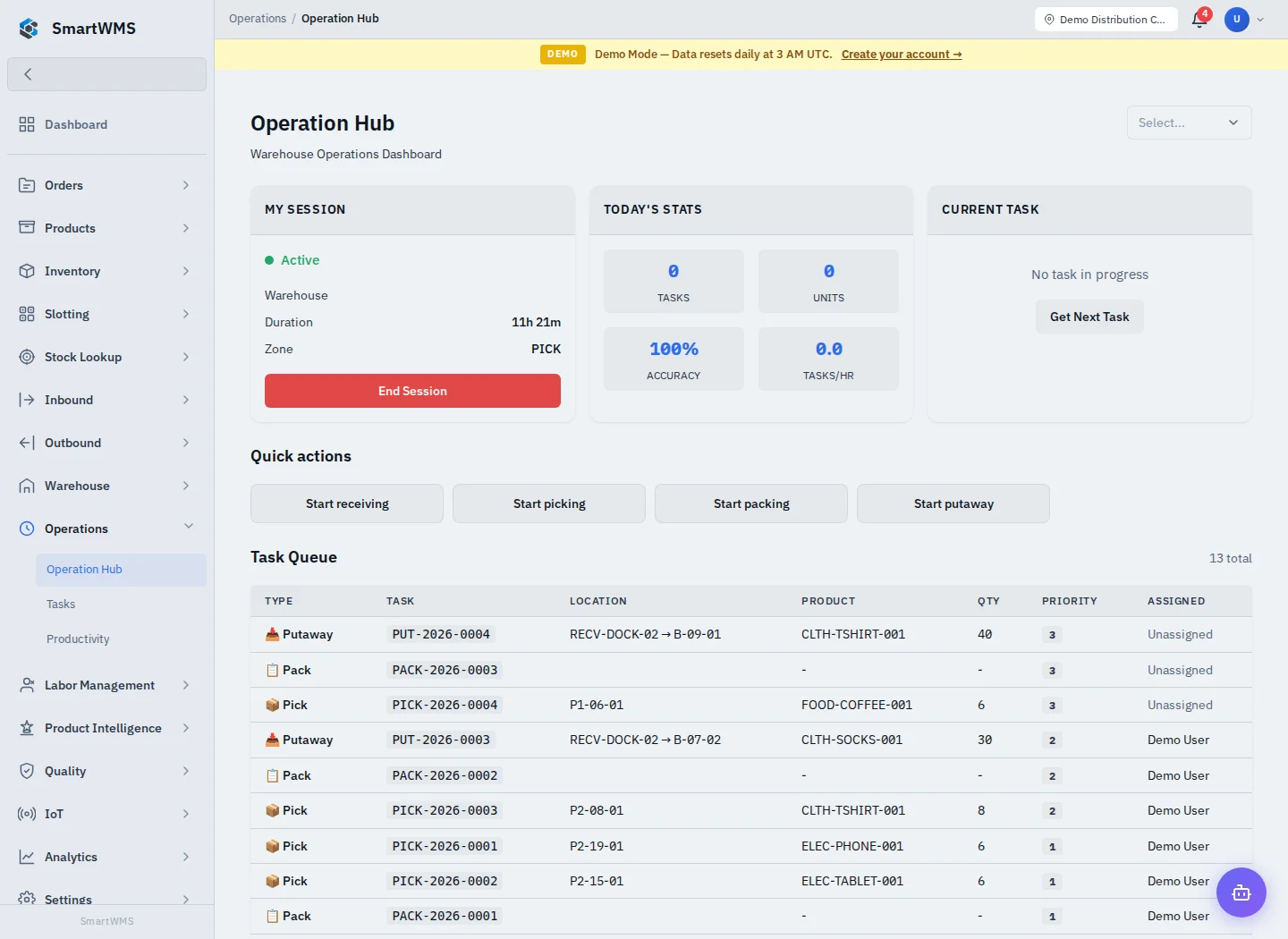Click the End Session button
The height and width of the screenshot is (939, 1288).
(x=412, y=391)
